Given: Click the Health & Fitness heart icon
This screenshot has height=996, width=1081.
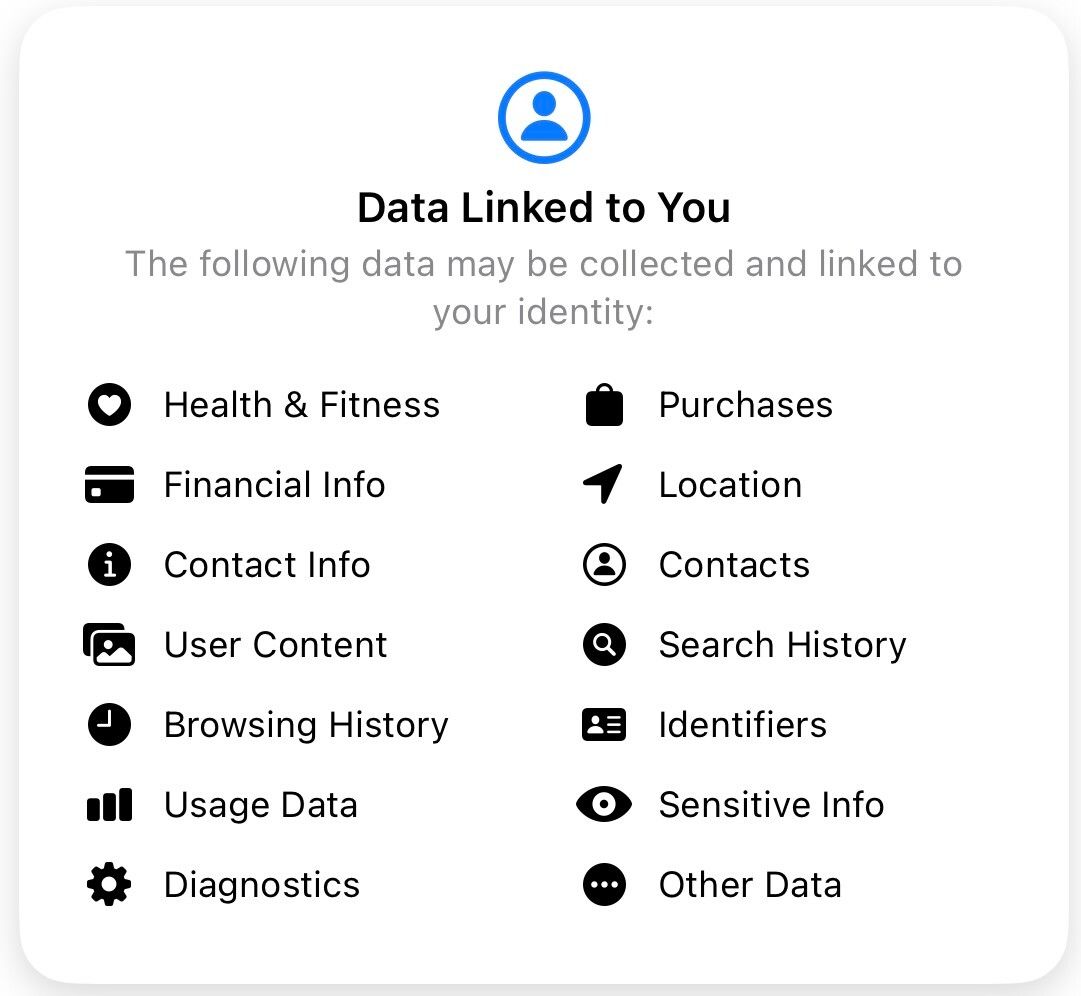Looking at the screenshot, I should [109, 405].
